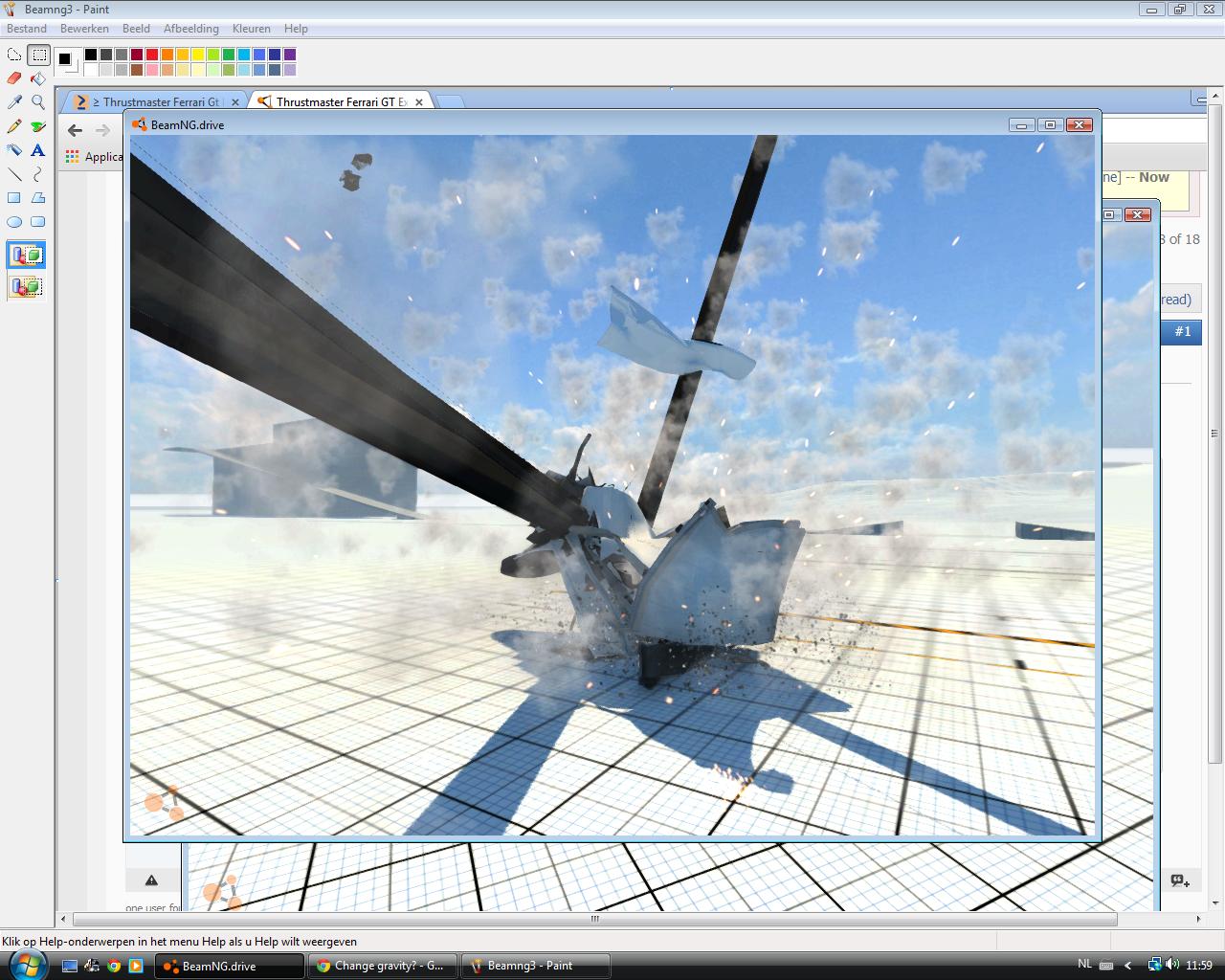Click the NL language indicator in tray
This screenshot has height=980, width=1225.
tap(1084, 965)
